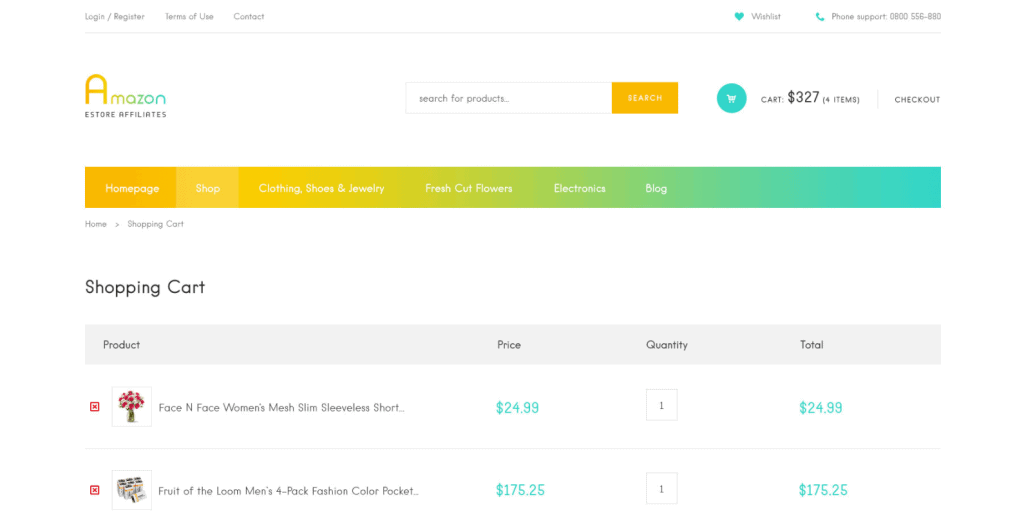Image resolution: width=1024 pixels, height=528 pixels.
Task: Click the cart total $327 amount
Action: [x=803, y=97]
